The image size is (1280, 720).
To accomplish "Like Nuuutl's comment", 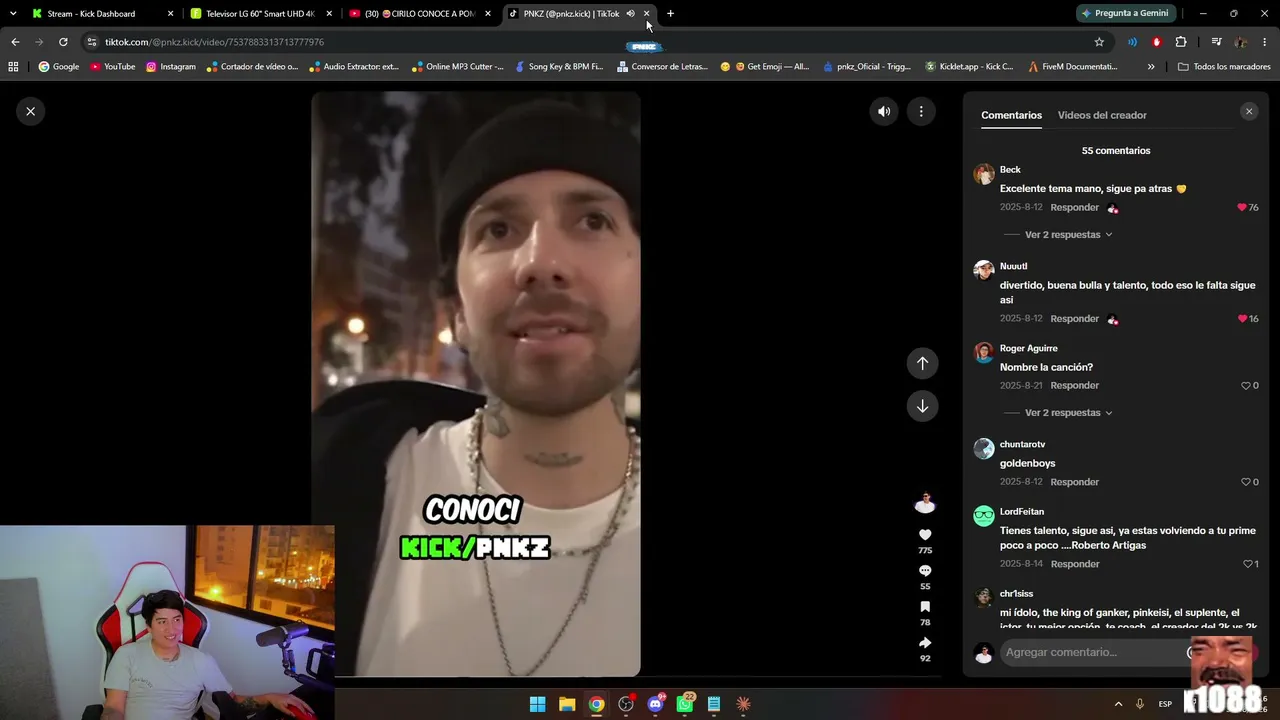I will [1242, 319].
